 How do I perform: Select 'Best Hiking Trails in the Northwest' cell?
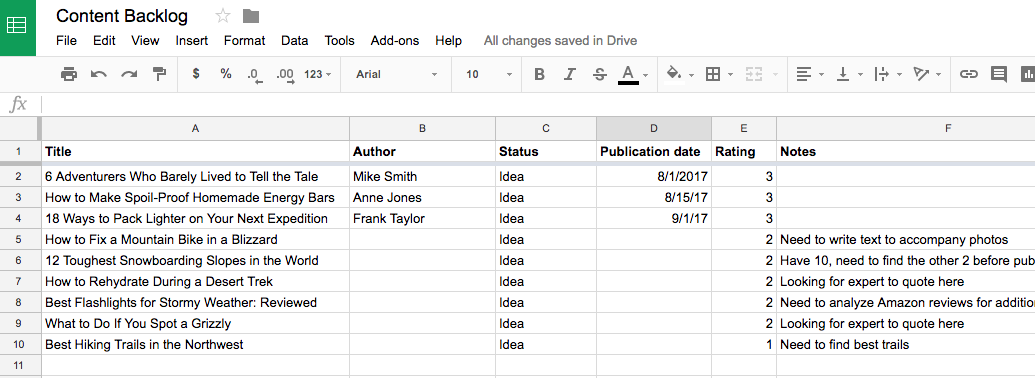coord(195,345)
